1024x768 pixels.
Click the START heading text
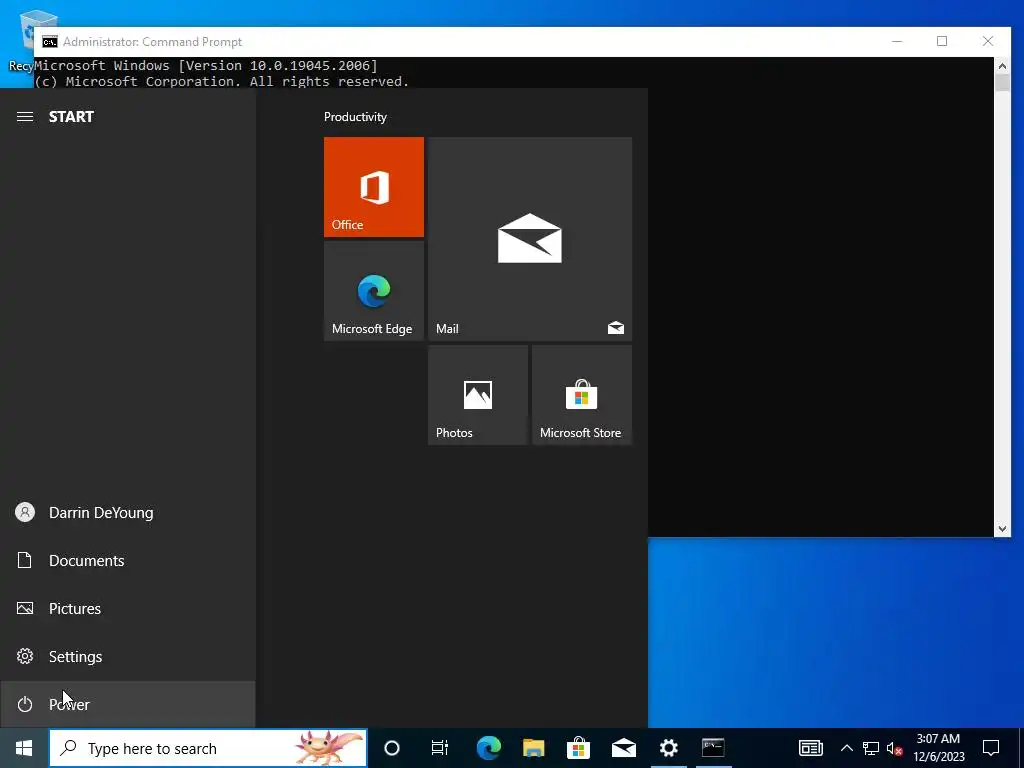click(x=71, y=117)
